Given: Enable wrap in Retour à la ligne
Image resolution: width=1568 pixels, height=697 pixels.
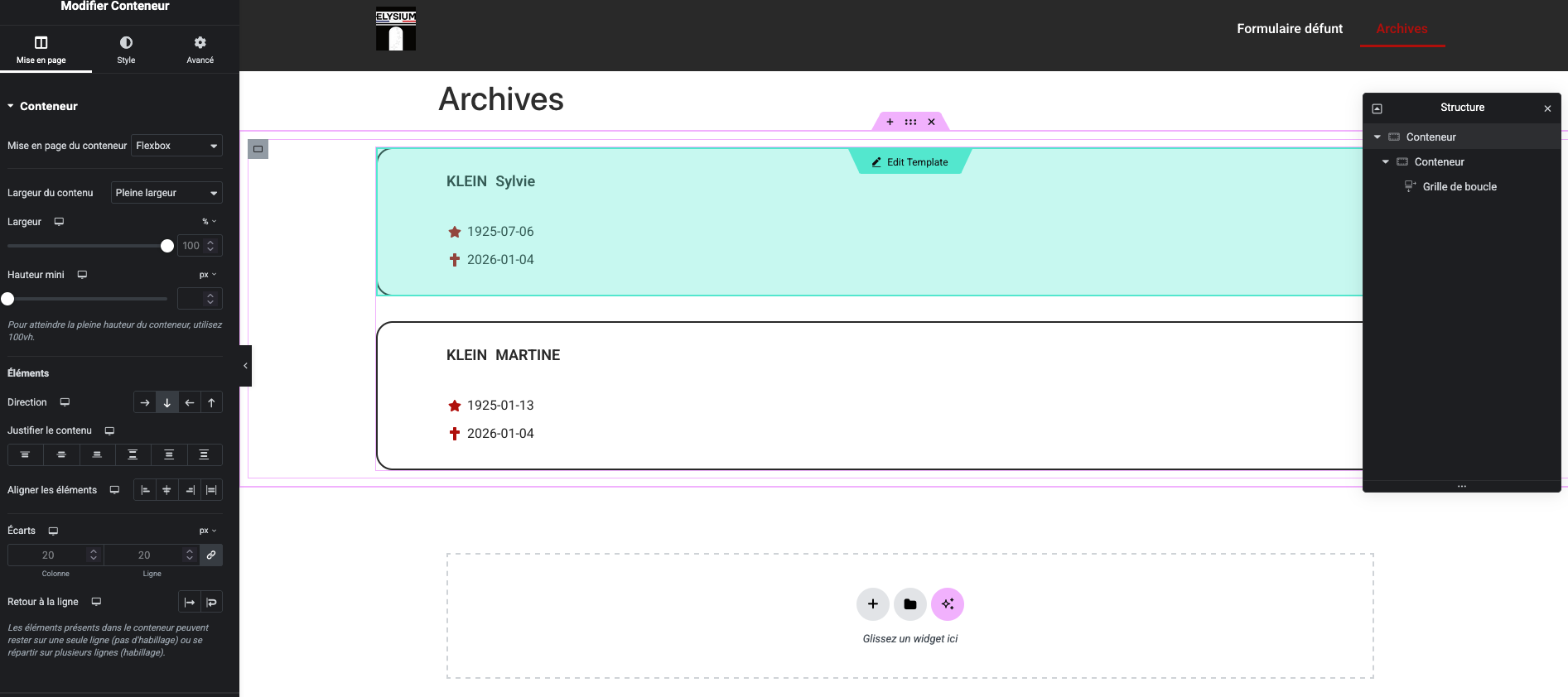Looking at the screenshot, I should (x=212, y=602).
